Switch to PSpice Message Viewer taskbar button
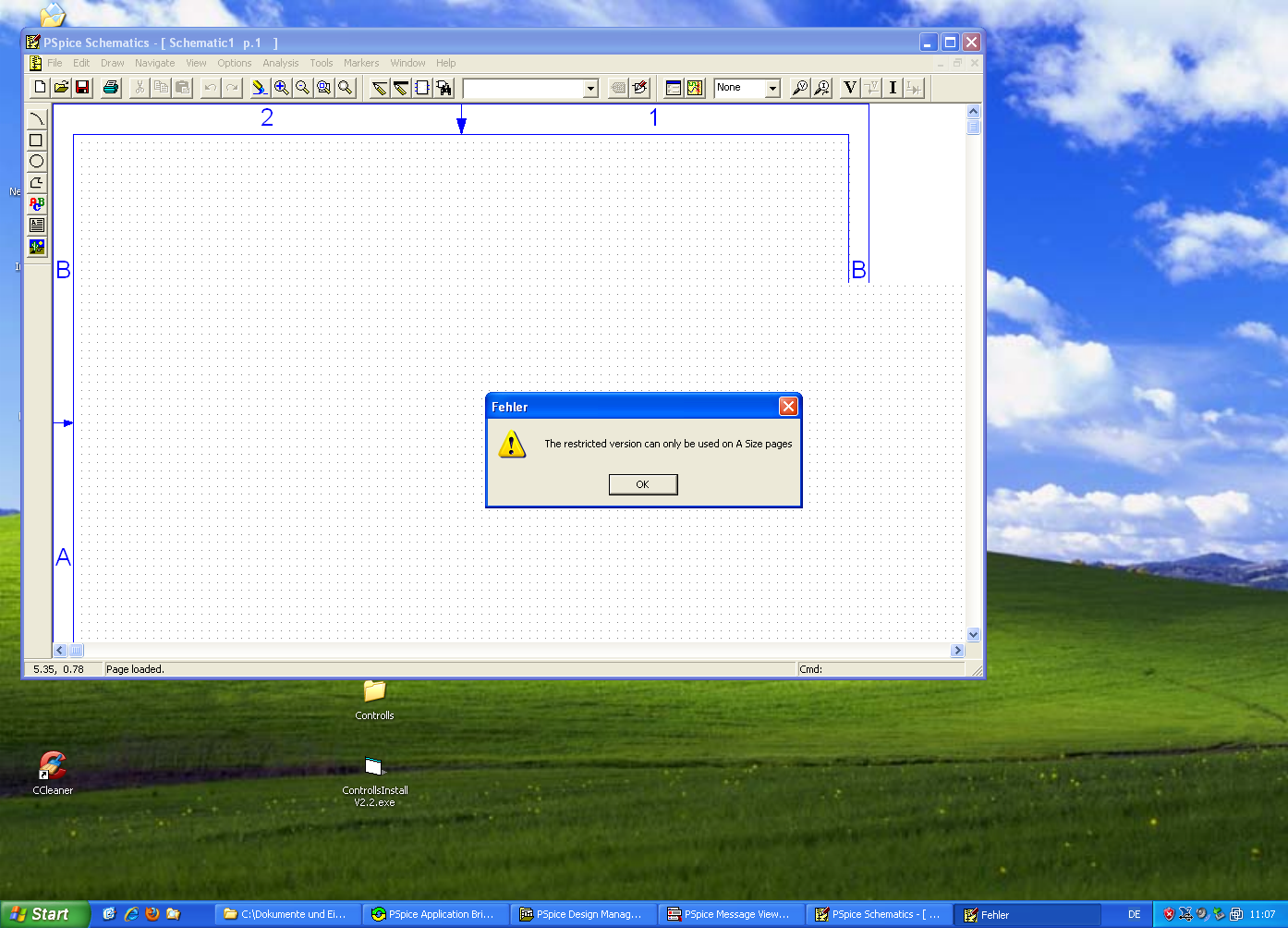 tap(730, 914)
